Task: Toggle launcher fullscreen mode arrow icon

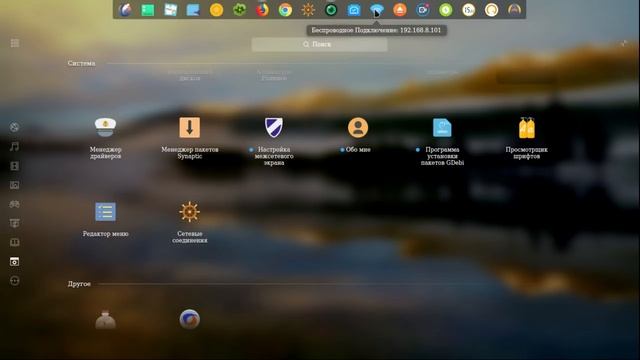Action: pos(624,43)
